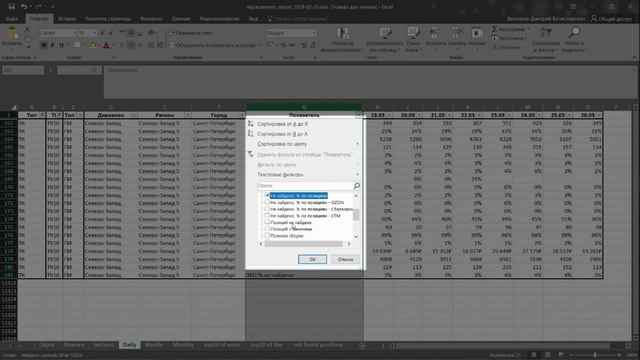Save the workbook from quick access toolbar

tap(11, 7)
